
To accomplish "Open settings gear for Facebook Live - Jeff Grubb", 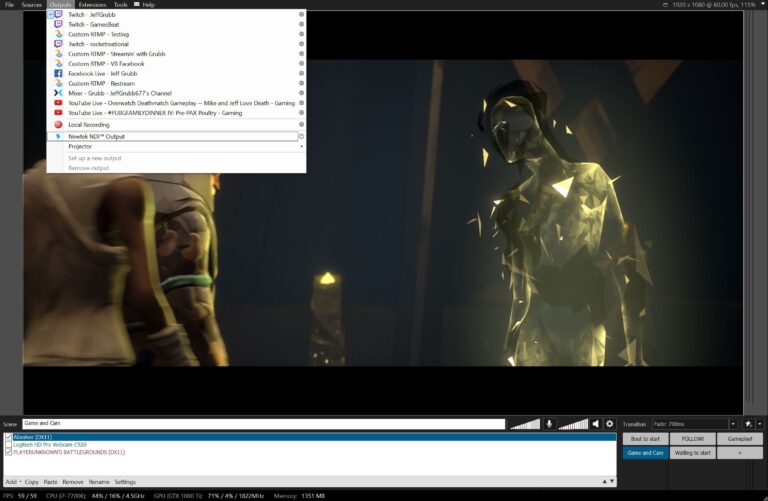I will (x=301, y=73).
